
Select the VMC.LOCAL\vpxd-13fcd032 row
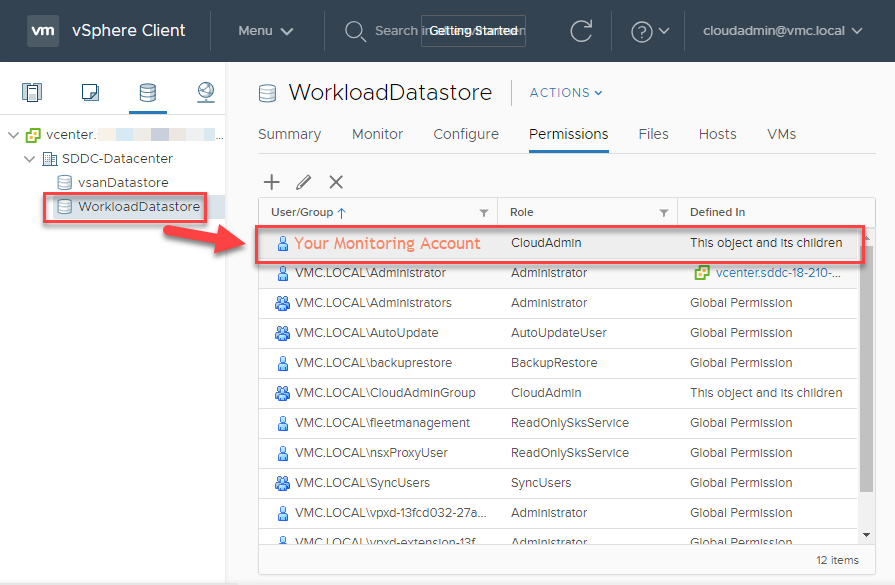point(558,513)
